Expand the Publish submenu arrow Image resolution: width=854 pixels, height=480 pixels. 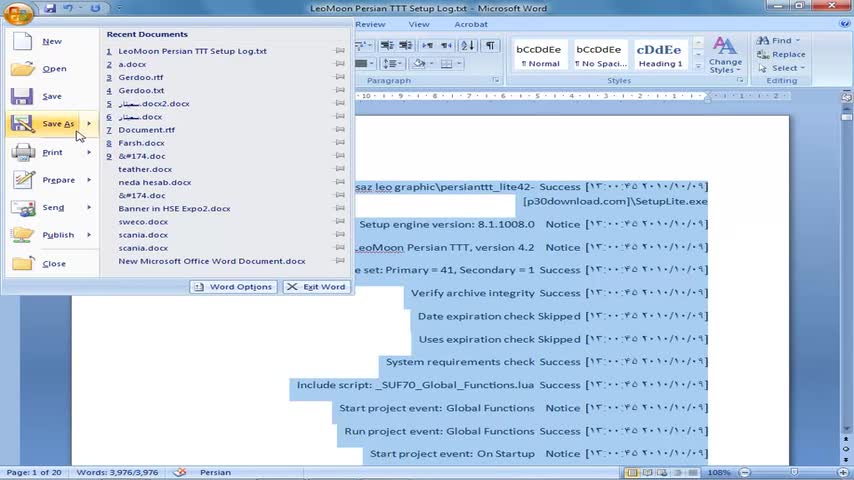(x=89, y=235)
